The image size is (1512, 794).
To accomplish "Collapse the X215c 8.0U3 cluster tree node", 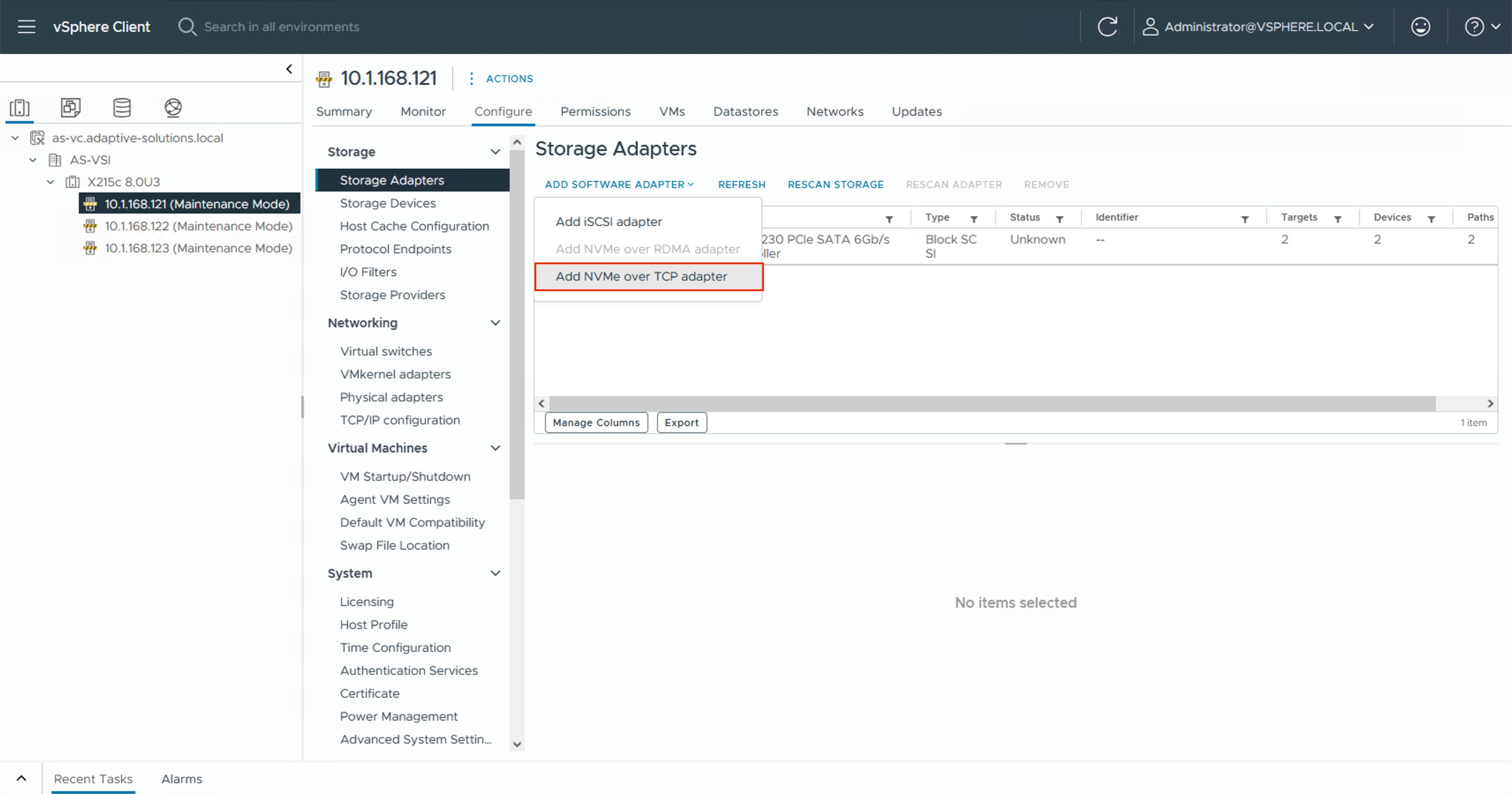I will pos(50,182).
